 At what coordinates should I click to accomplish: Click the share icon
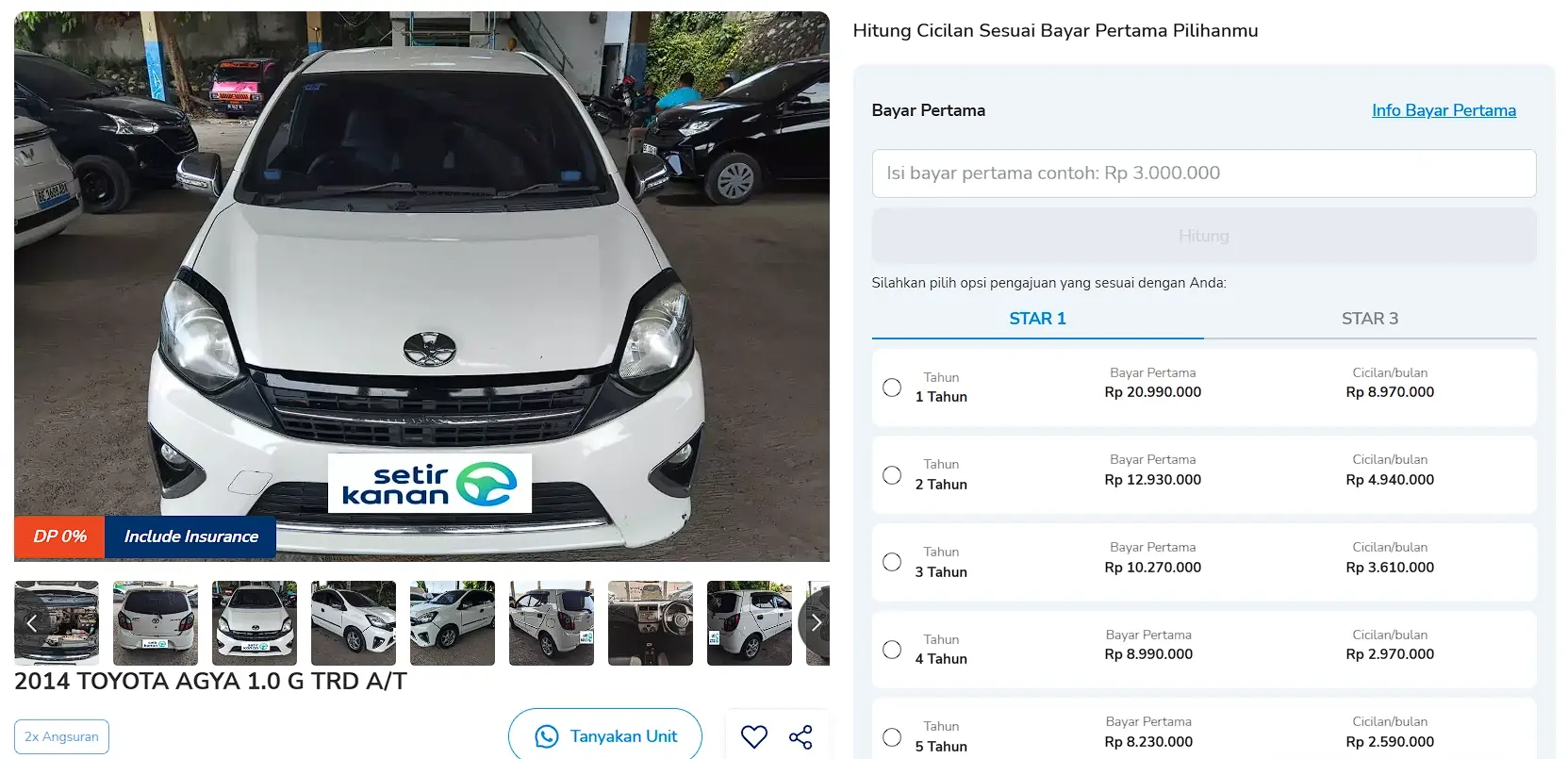tap(801, 737)
